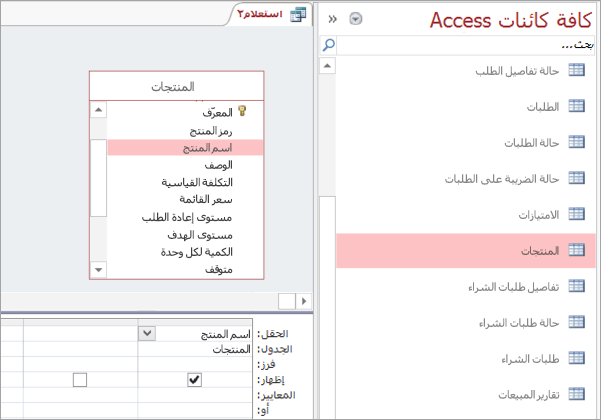Click field list scroll up arrow

click(99, 110)
